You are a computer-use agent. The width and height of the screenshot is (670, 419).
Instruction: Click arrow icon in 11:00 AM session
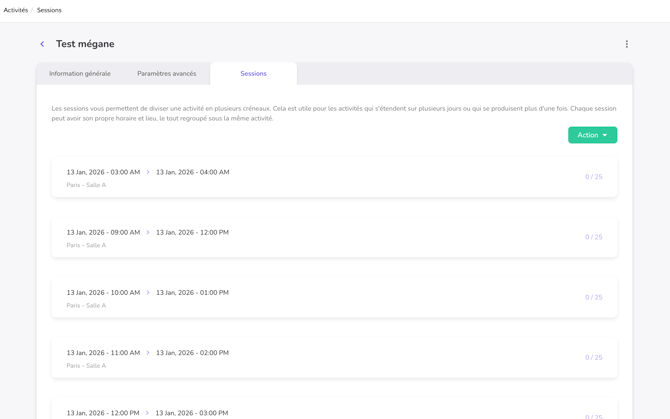coord(148,353)
